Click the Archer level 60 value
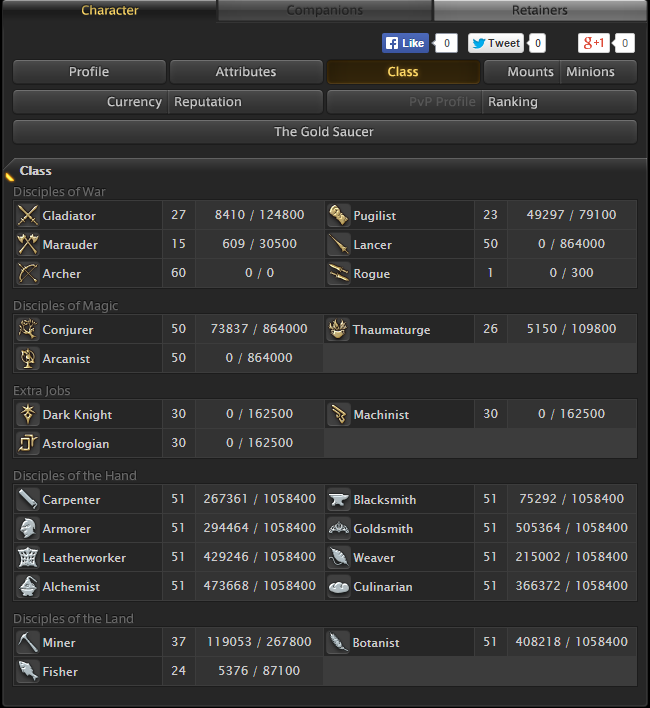Screen dimensions: 650x708 click(x=178, y=273)
